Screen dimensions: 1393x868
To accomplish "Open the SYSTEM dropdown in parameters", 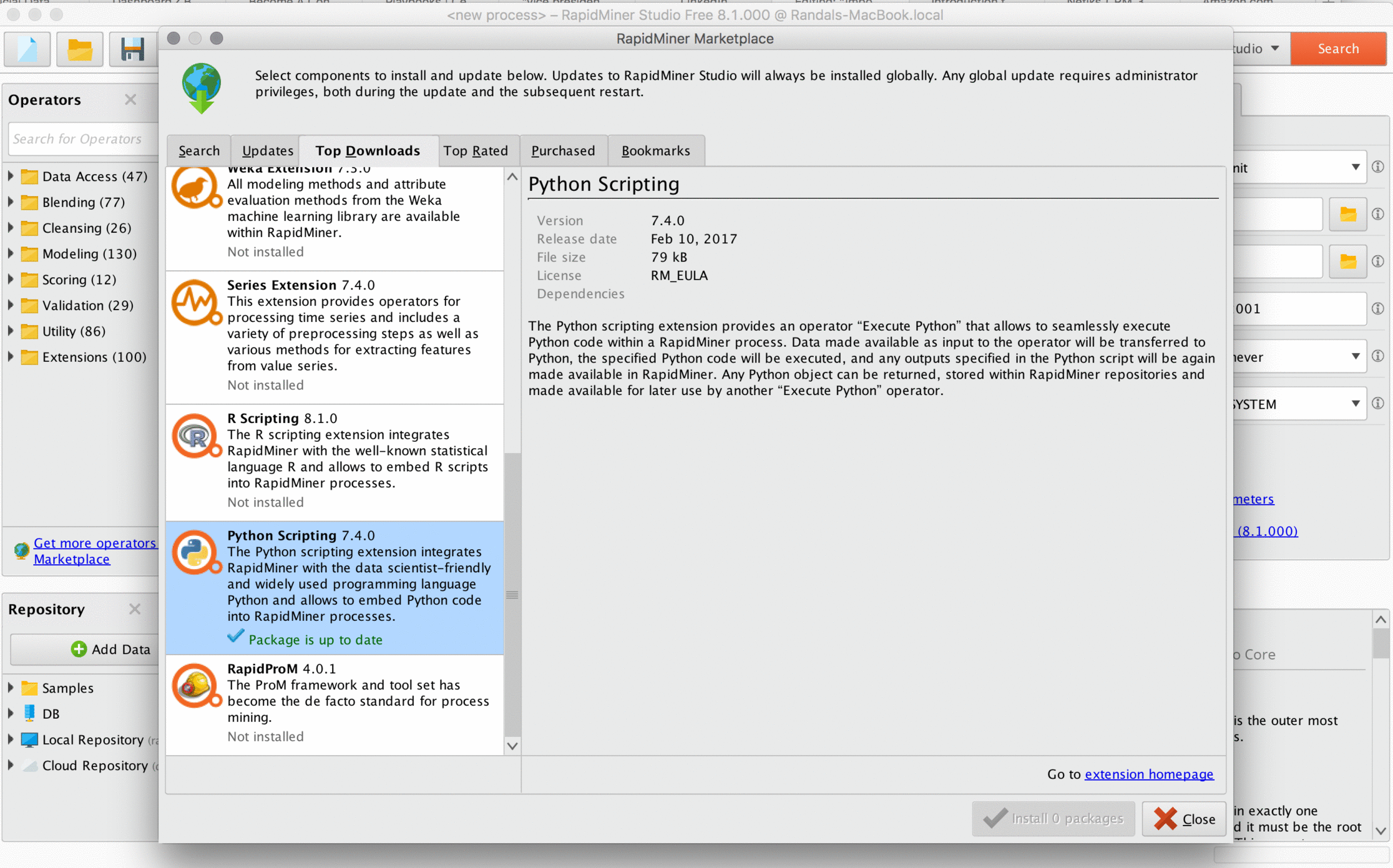I will click(1299, 404).
